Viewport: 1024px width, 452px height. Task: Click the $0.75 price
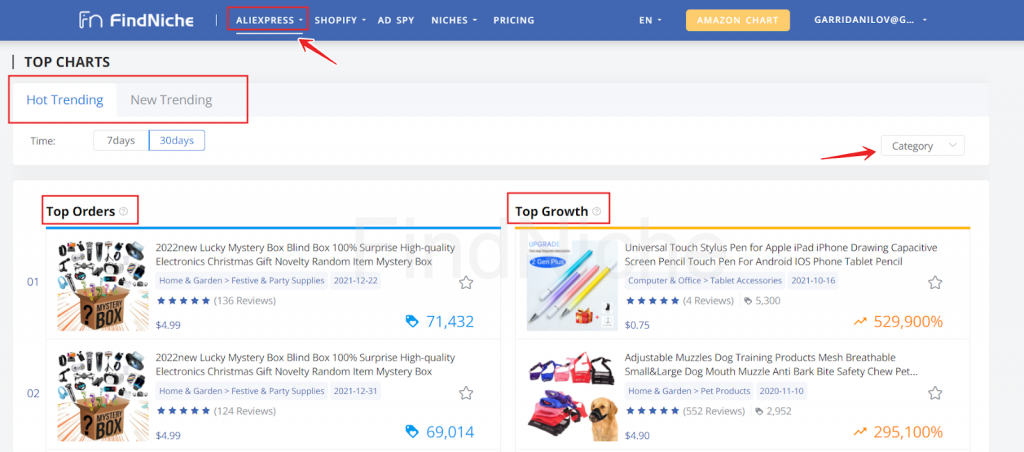[x=637, y=325]
